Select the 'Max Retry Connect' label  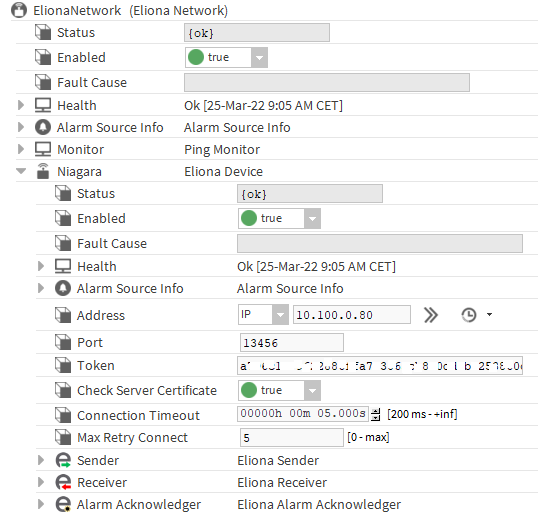[x=132, y=437]
